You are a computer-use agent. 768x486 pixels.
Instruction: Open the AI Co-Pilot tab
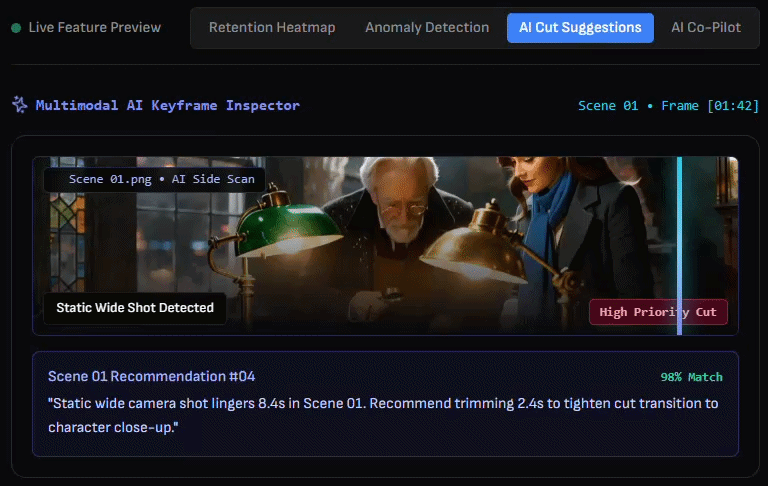[706, 27]
